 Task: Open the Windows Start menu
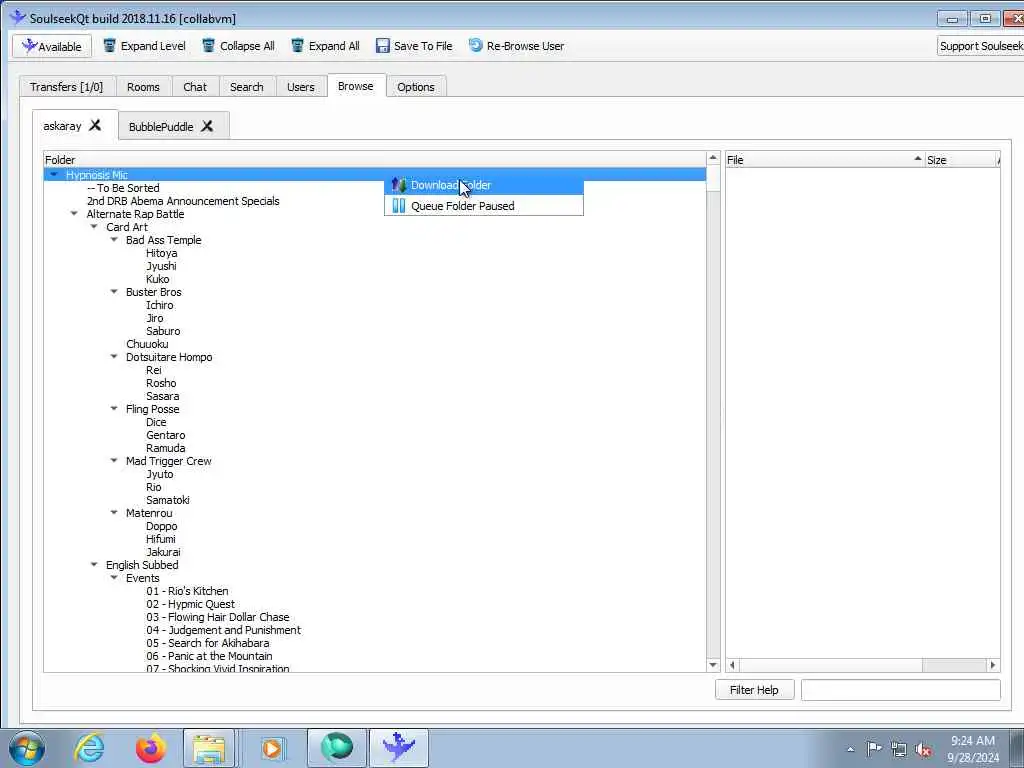click(x=27, y=748)
